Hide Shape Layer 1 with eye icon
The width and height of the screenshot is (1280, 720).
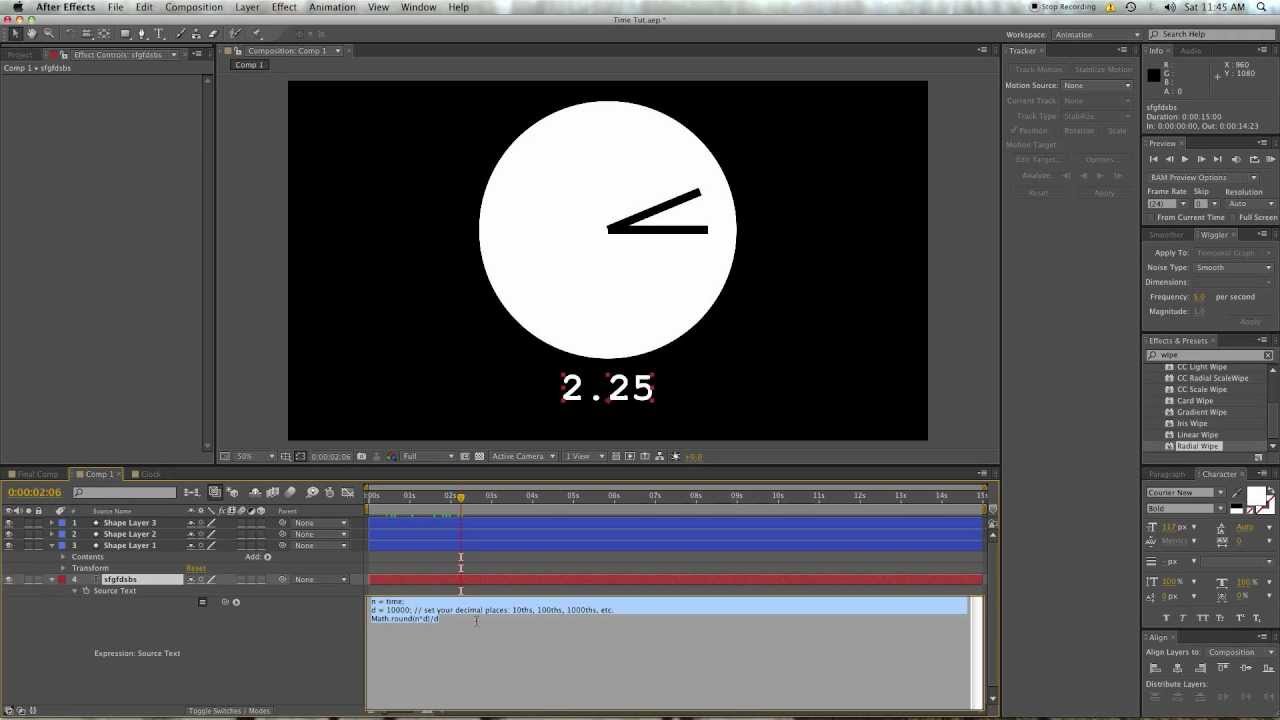pos(9,545)
